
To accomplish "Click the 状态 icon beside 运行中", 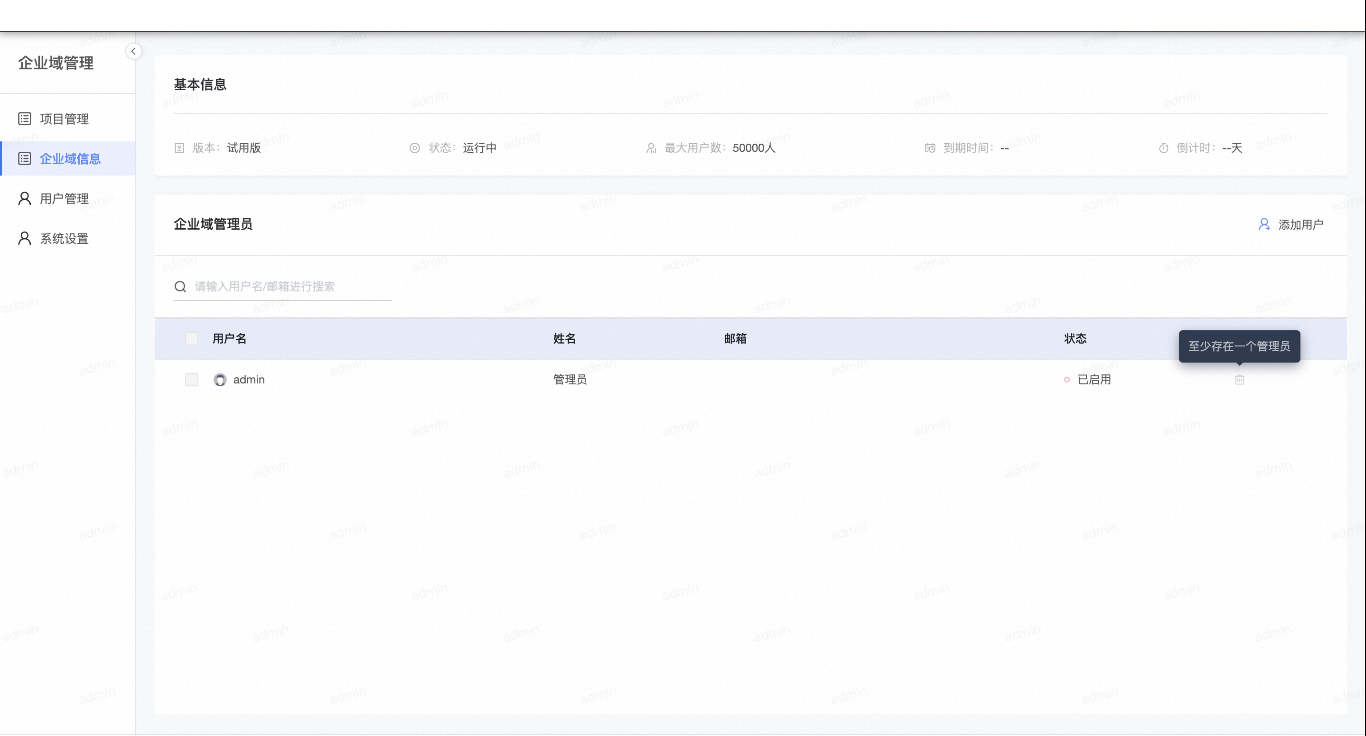I will coord(415,148).
